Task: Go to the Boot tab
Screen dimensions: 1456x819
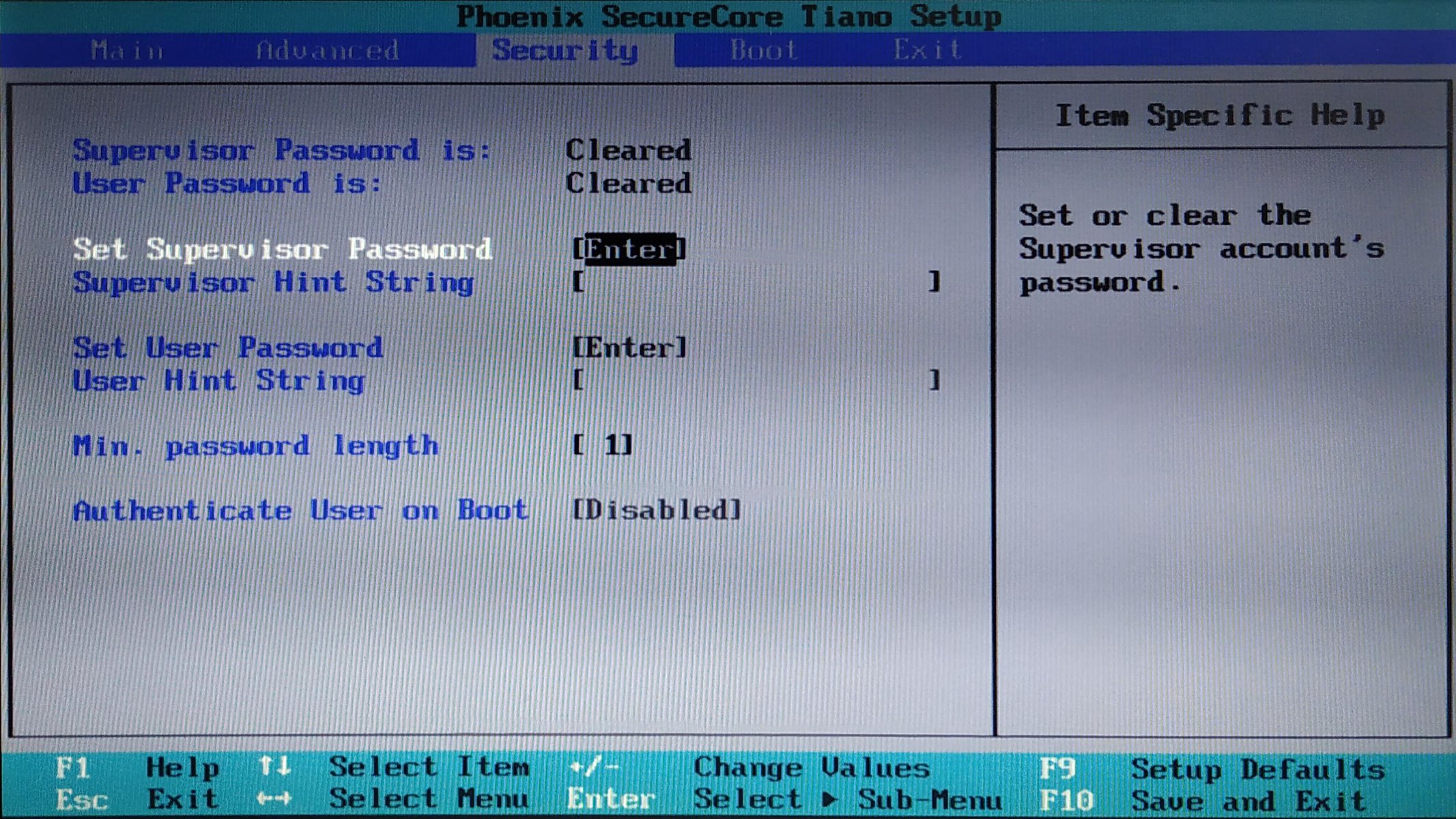Action: pos(764,51)
